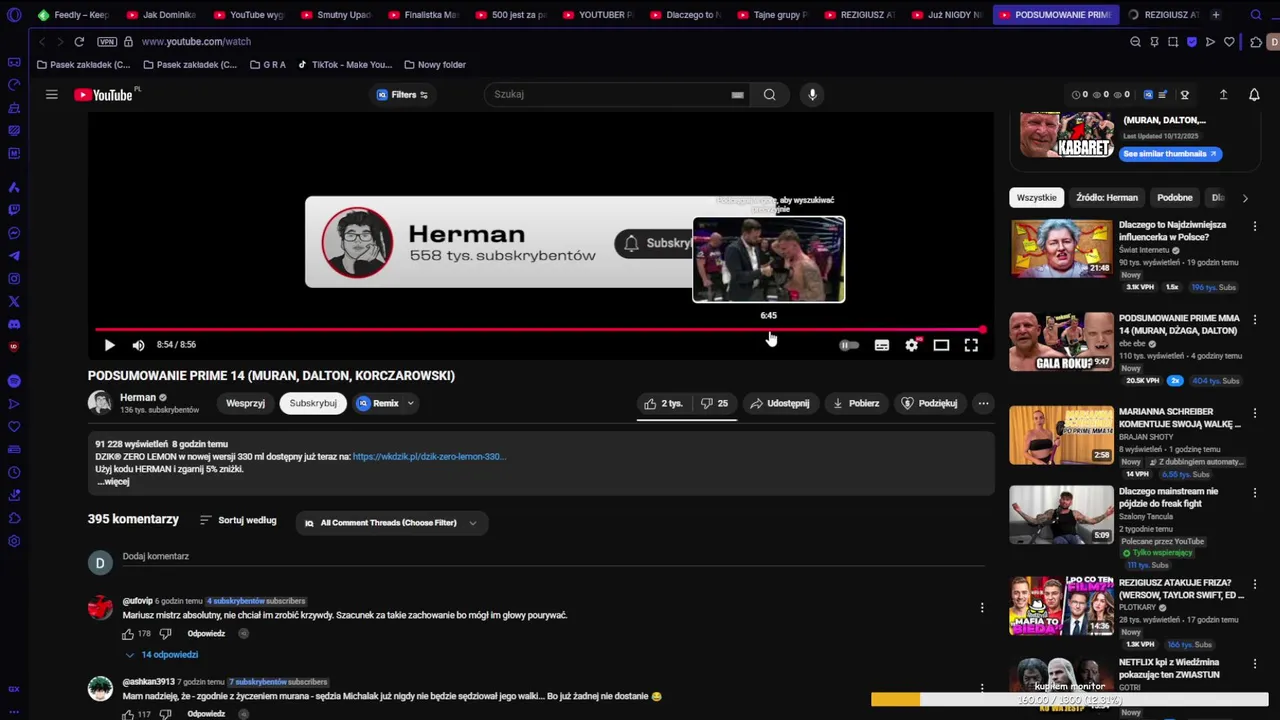Open the on-screen keyboard icon in search
This screenshot has width=1280, height=720.
[x=737, y=95]
